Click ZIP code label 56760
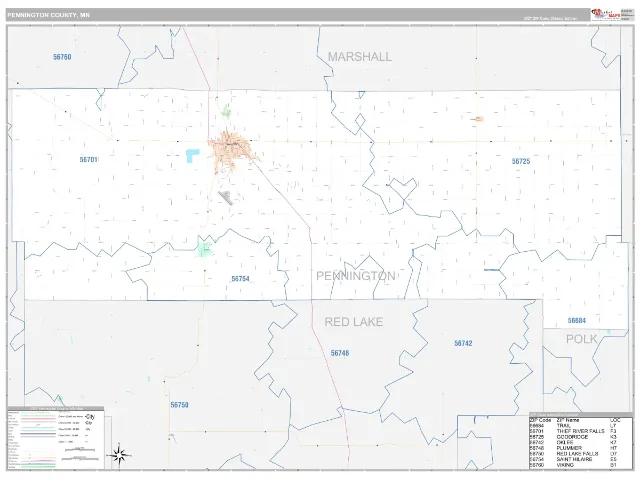Image resolution: width=640 pixels, height=480 pixels. (x=62, y=57)
